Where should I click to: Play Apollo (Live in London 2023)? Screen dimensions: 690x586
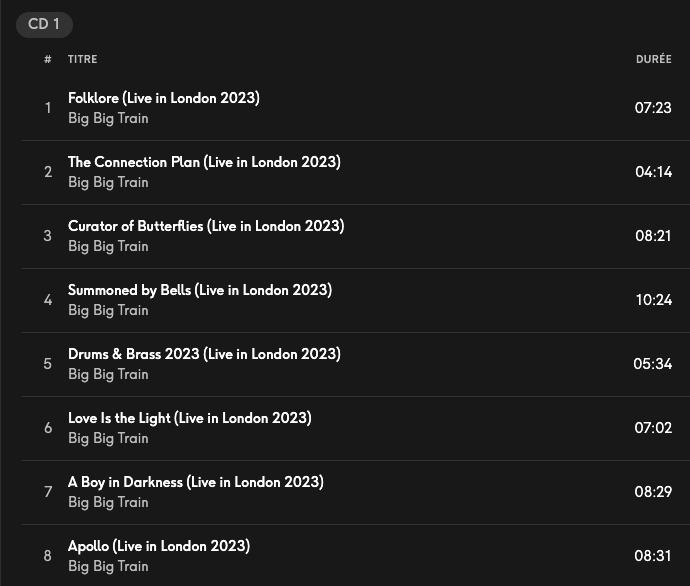[158, 546]
